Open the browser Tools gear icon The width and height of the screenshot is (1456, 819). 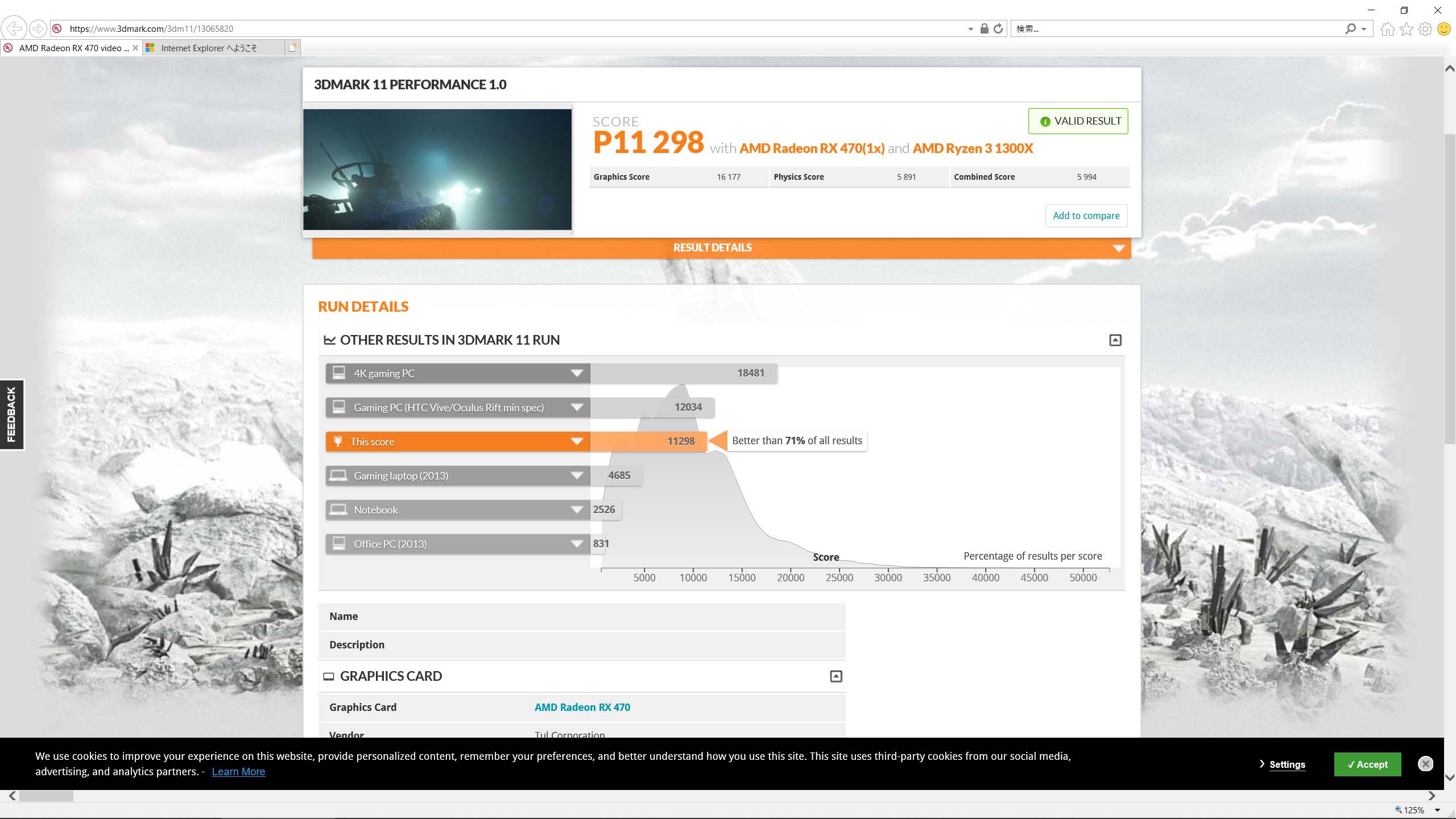(1425, 28)
